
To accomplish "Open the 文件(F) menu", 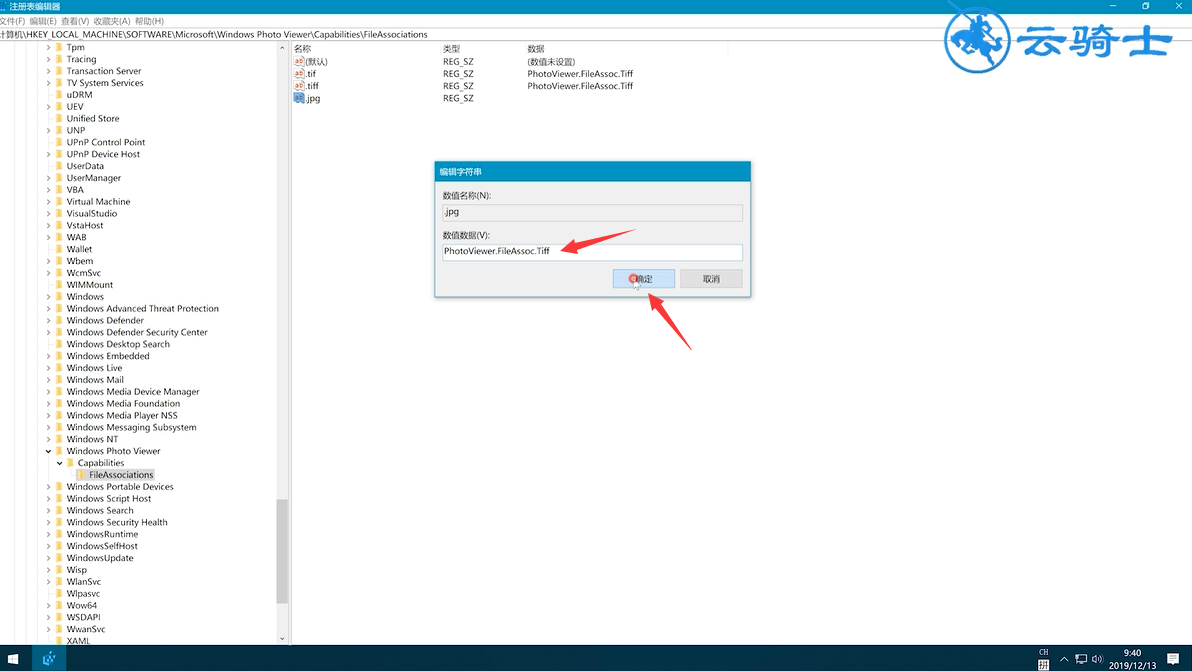I will pyautogui.click(x=12, y=21).
